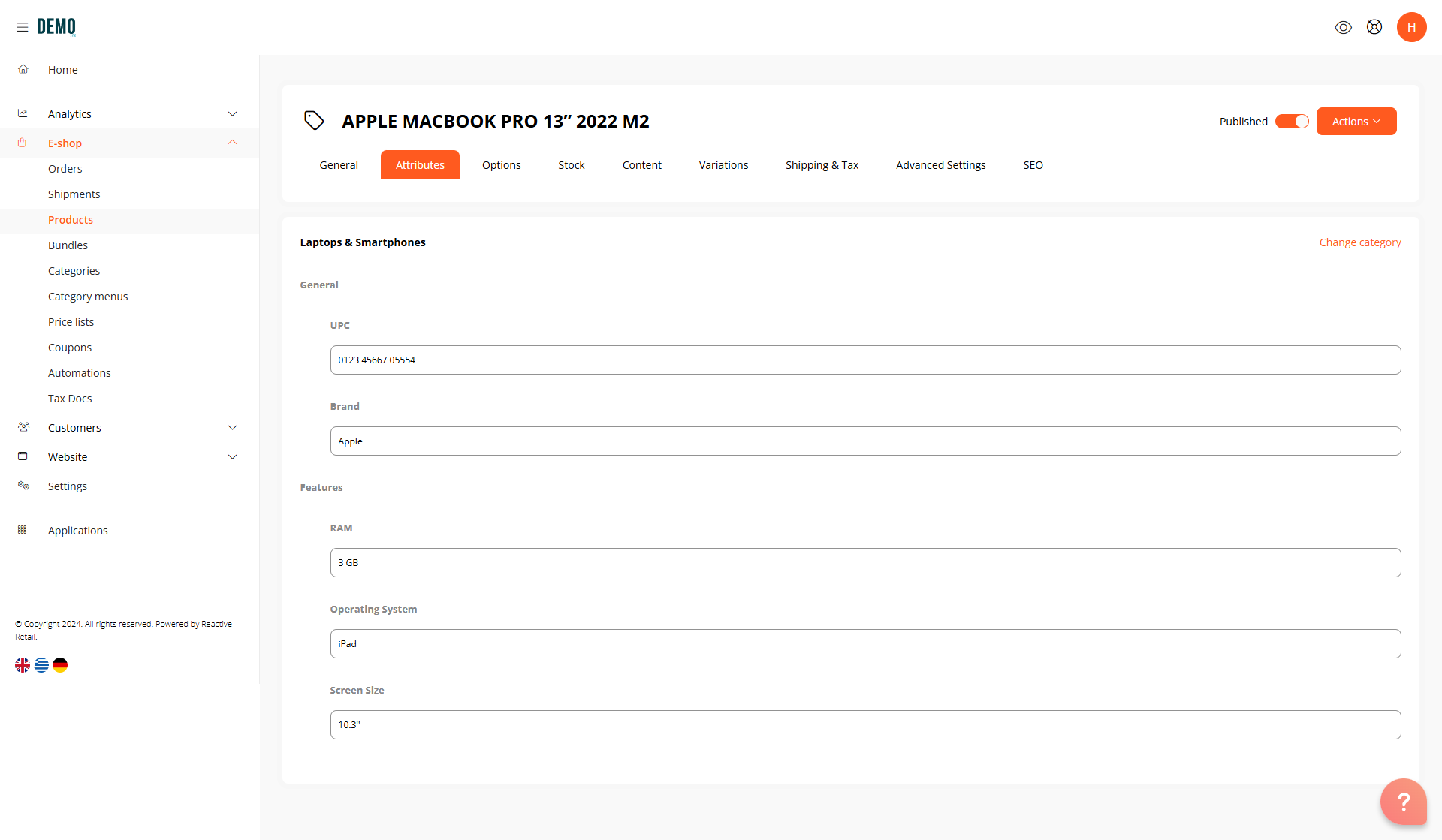The width and height of the screenshot is (1442, 840).
Task: Expand the Website menu chevron
Action: tap(233, 456)
